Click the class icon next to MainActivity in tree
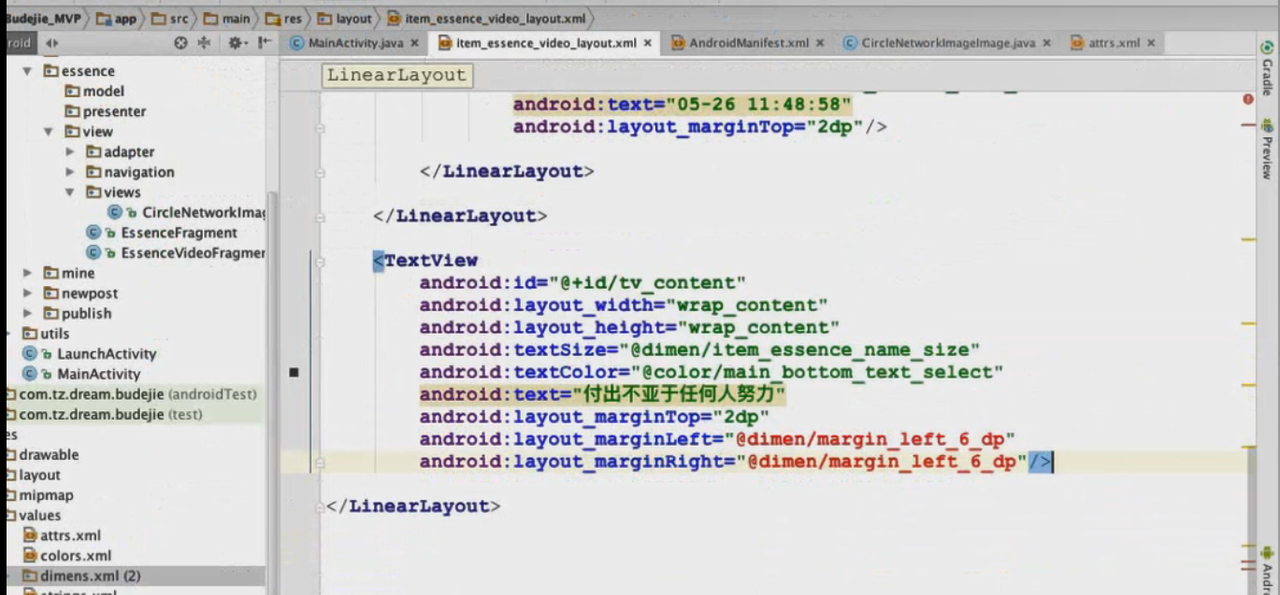Image resolution: width=1280 pixels, height=595 pixels. pos(30,373)
